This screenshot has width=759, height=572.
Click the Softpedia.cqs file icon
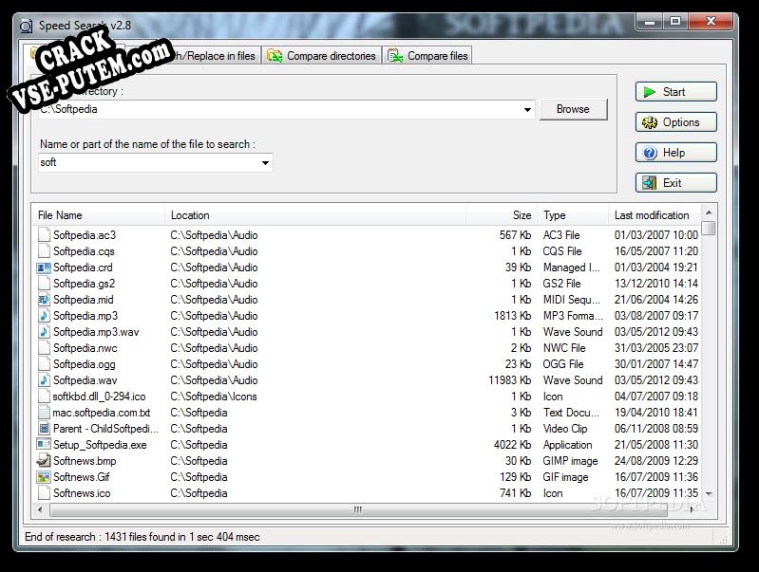pos(44,251)
